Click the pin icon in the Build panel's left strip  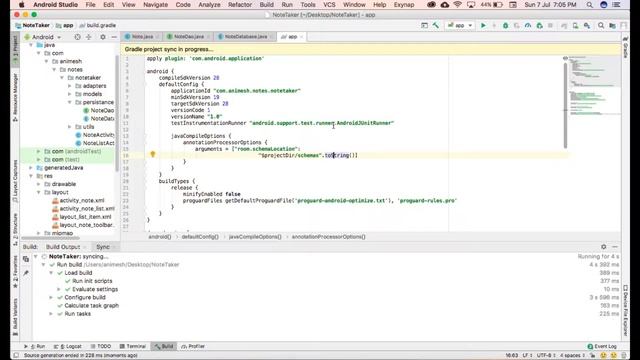tap(26, 273)
